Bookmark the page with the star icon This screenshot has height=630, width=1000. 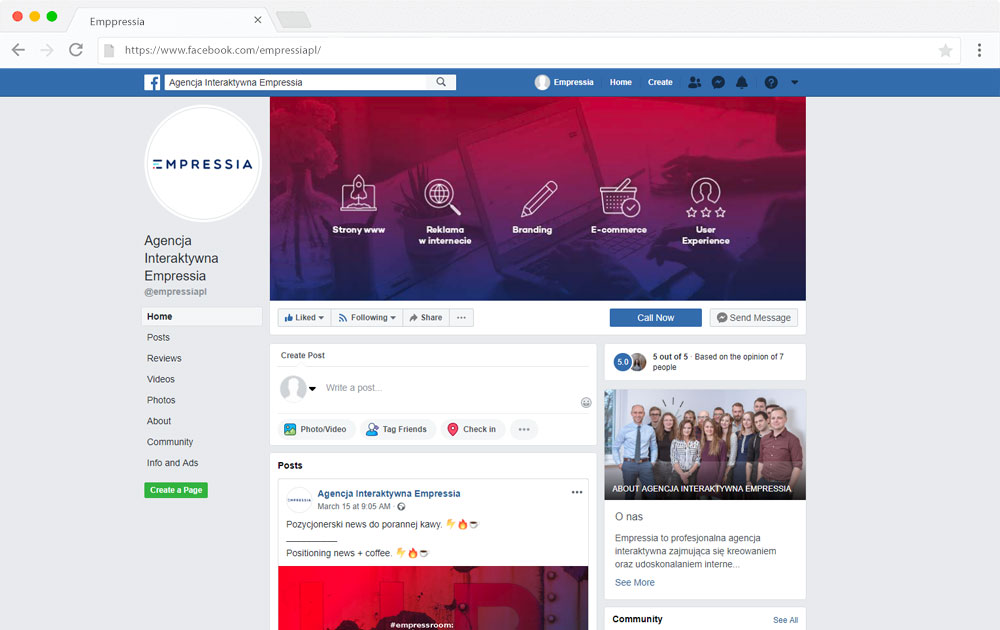click(945, 50)
